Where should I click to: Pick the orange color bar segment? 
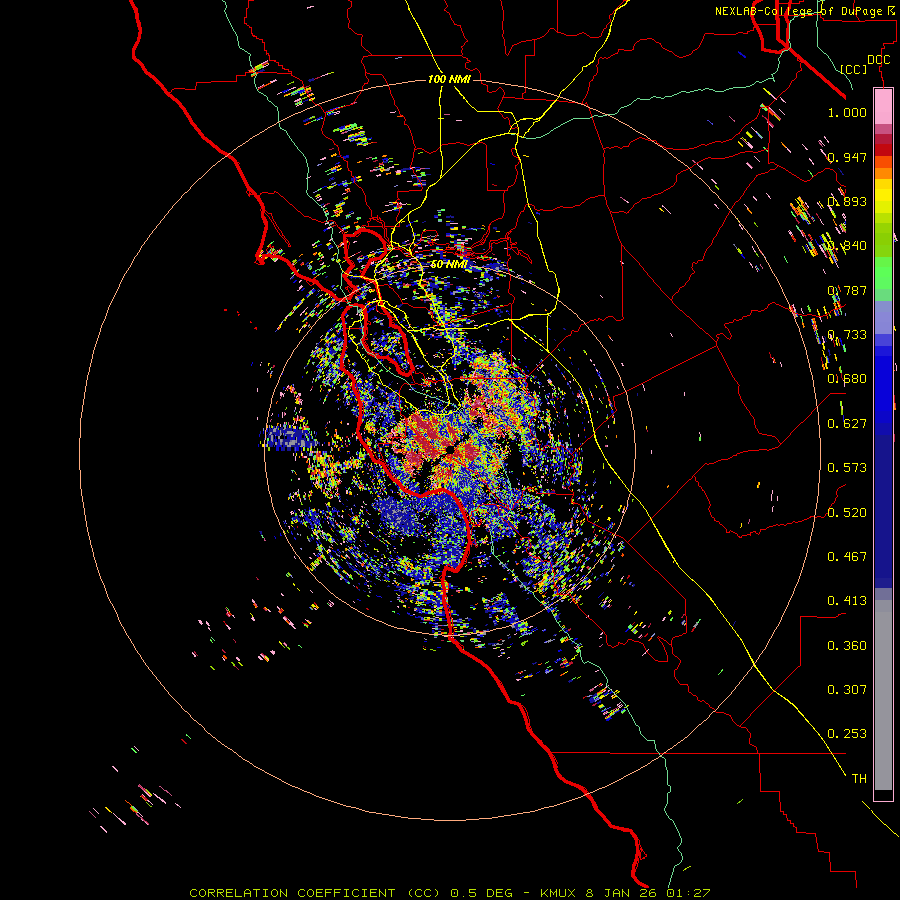(883, 173)
